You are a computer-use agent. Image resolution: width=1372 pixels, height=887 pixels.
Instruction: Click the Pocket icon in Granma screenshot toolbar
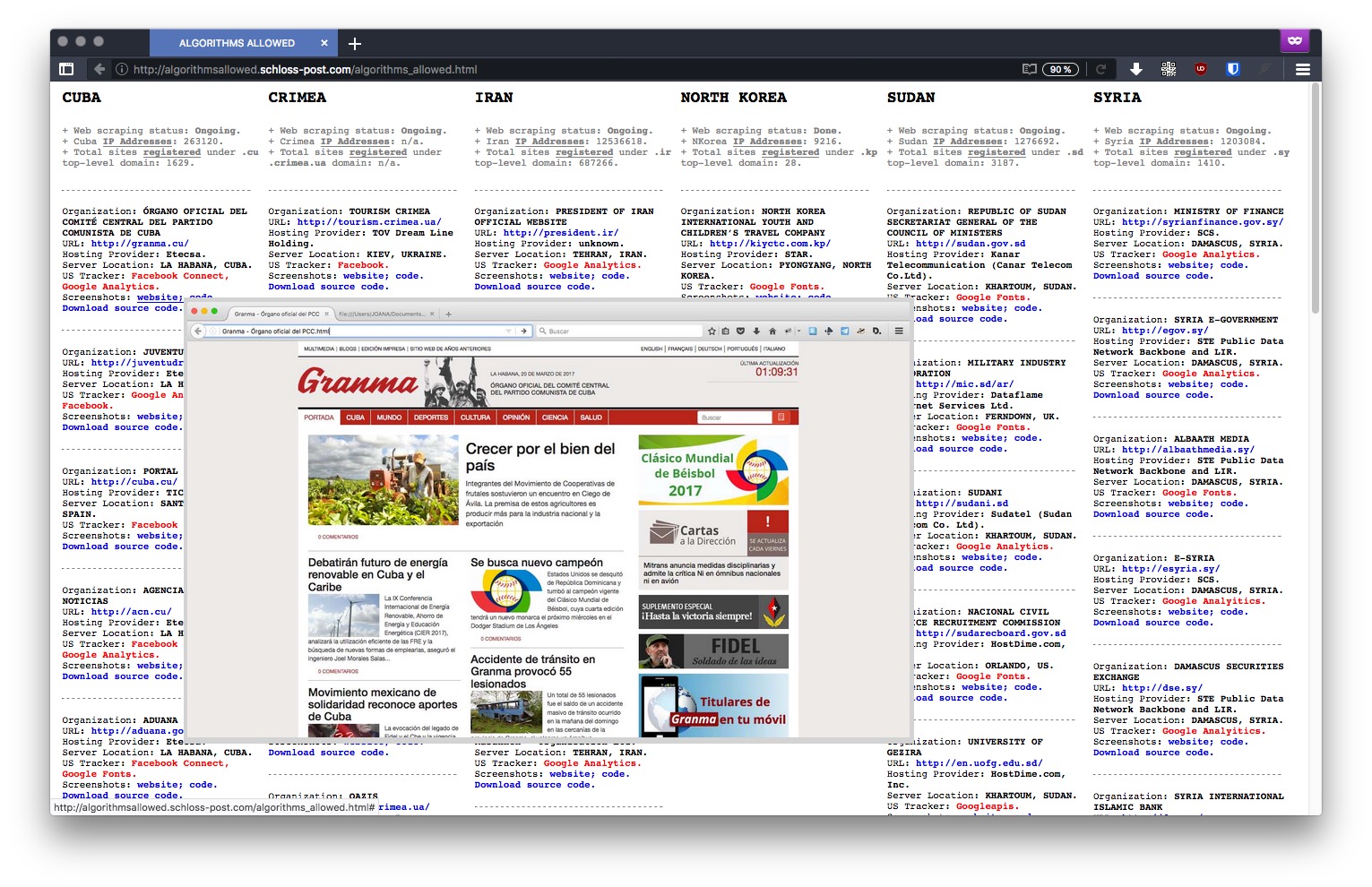(x=741, y=331)
